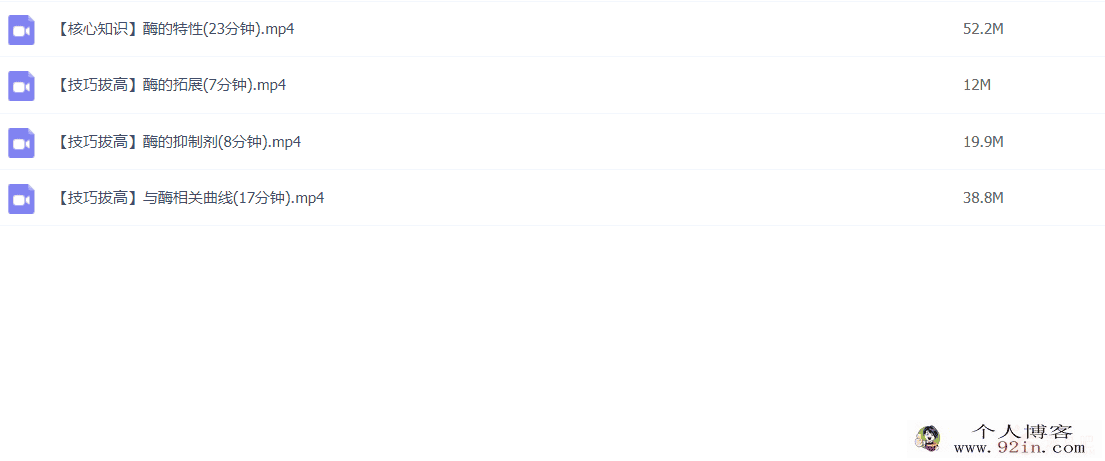Click the video icon beside 酶的特性 file
1105x461 pixels.
pos(21,30)
